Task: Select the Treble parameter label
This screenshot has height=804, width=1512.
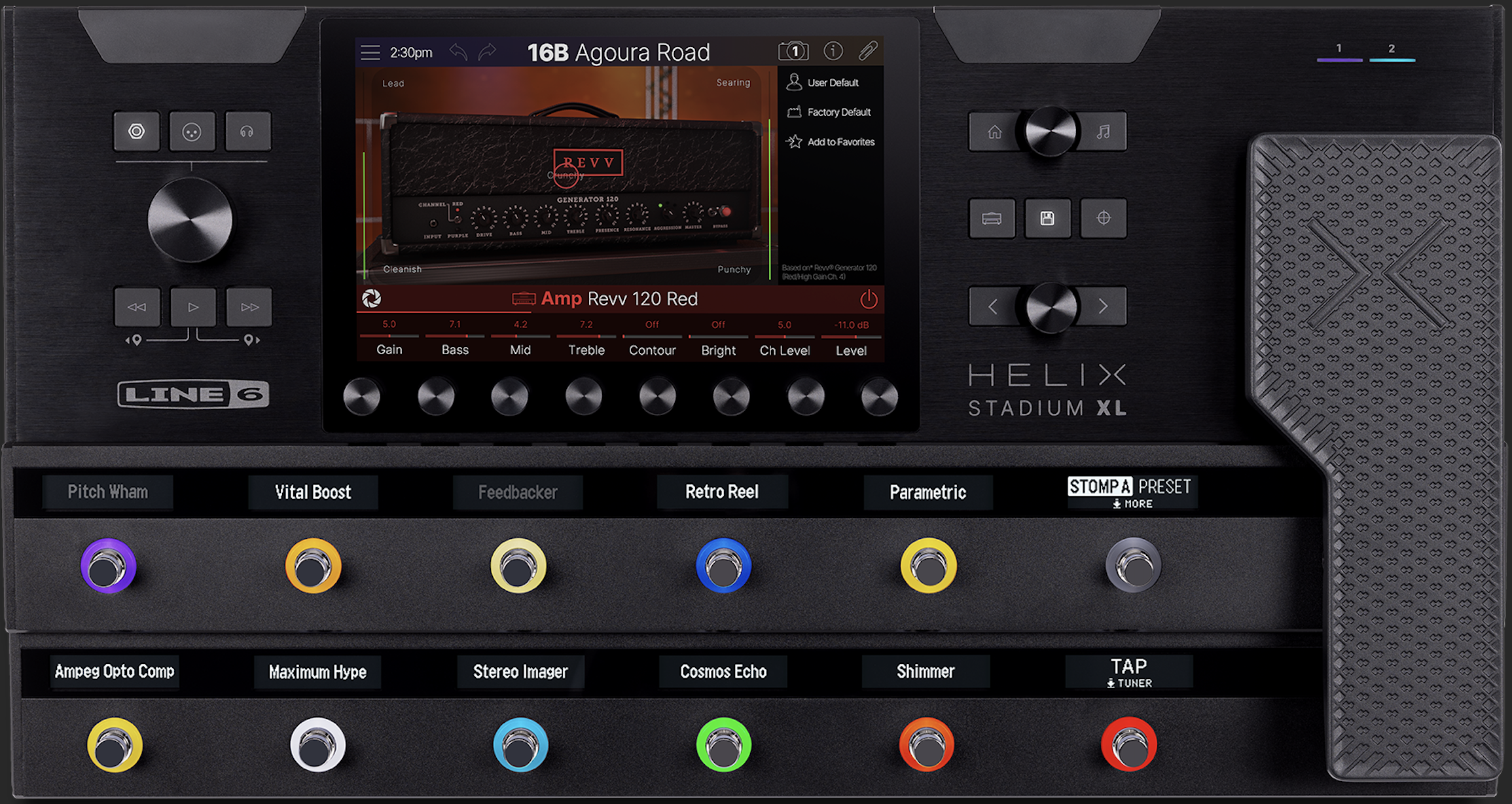Action: point(586,350)
